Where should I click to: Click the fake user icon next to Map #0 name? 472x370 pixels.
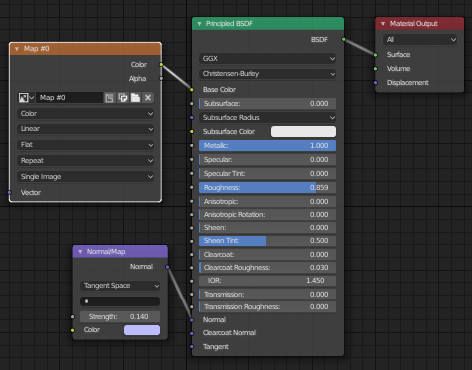point(109,98)
